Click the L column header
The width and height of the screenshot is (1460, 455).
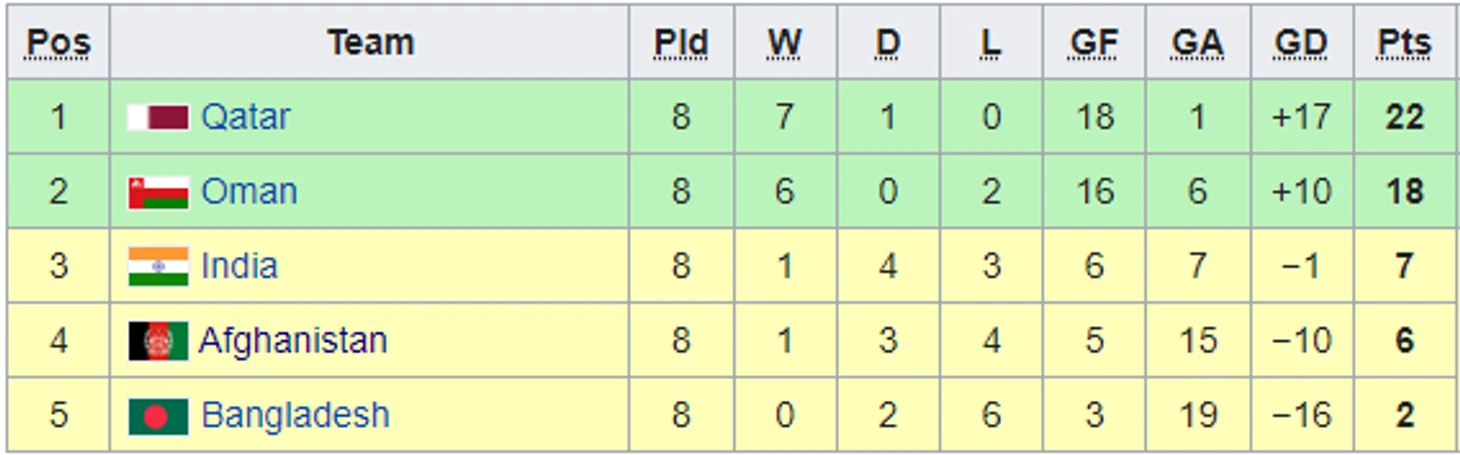pyautogui.click(x=991, y=43)
